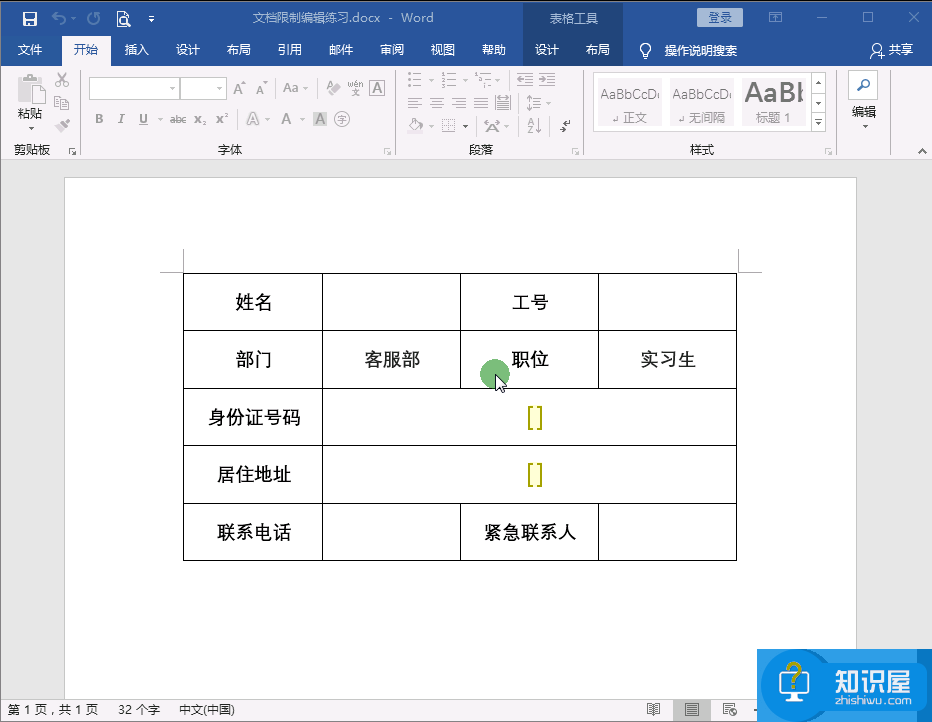Viewport: 932px width, 722px height.
Task: Click the Paste clipboard icon
Action: [x=30, y=90]
